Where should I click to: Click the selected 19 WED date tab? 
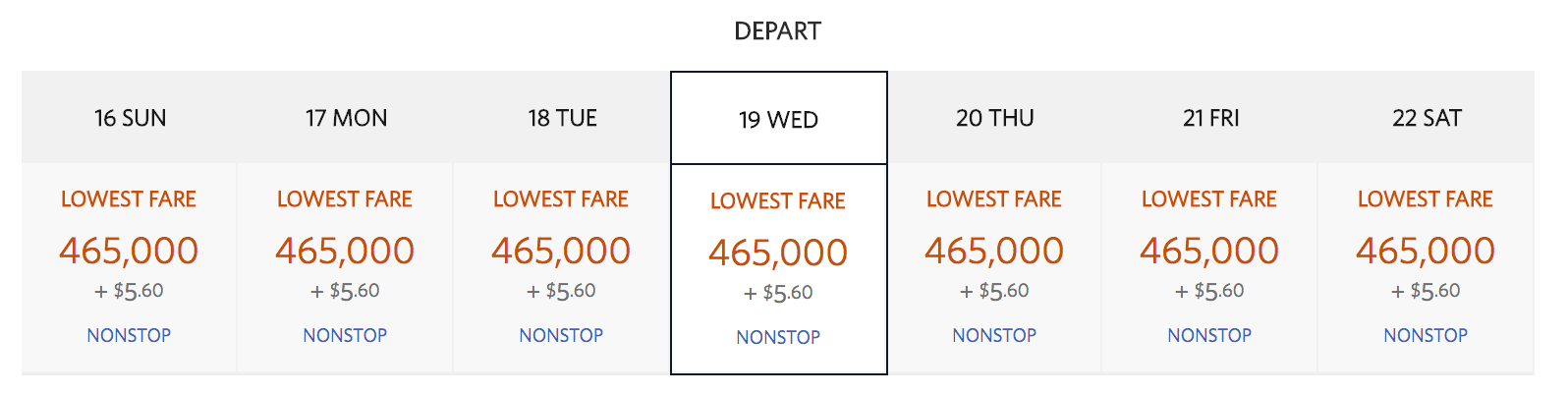click(778, 120)
